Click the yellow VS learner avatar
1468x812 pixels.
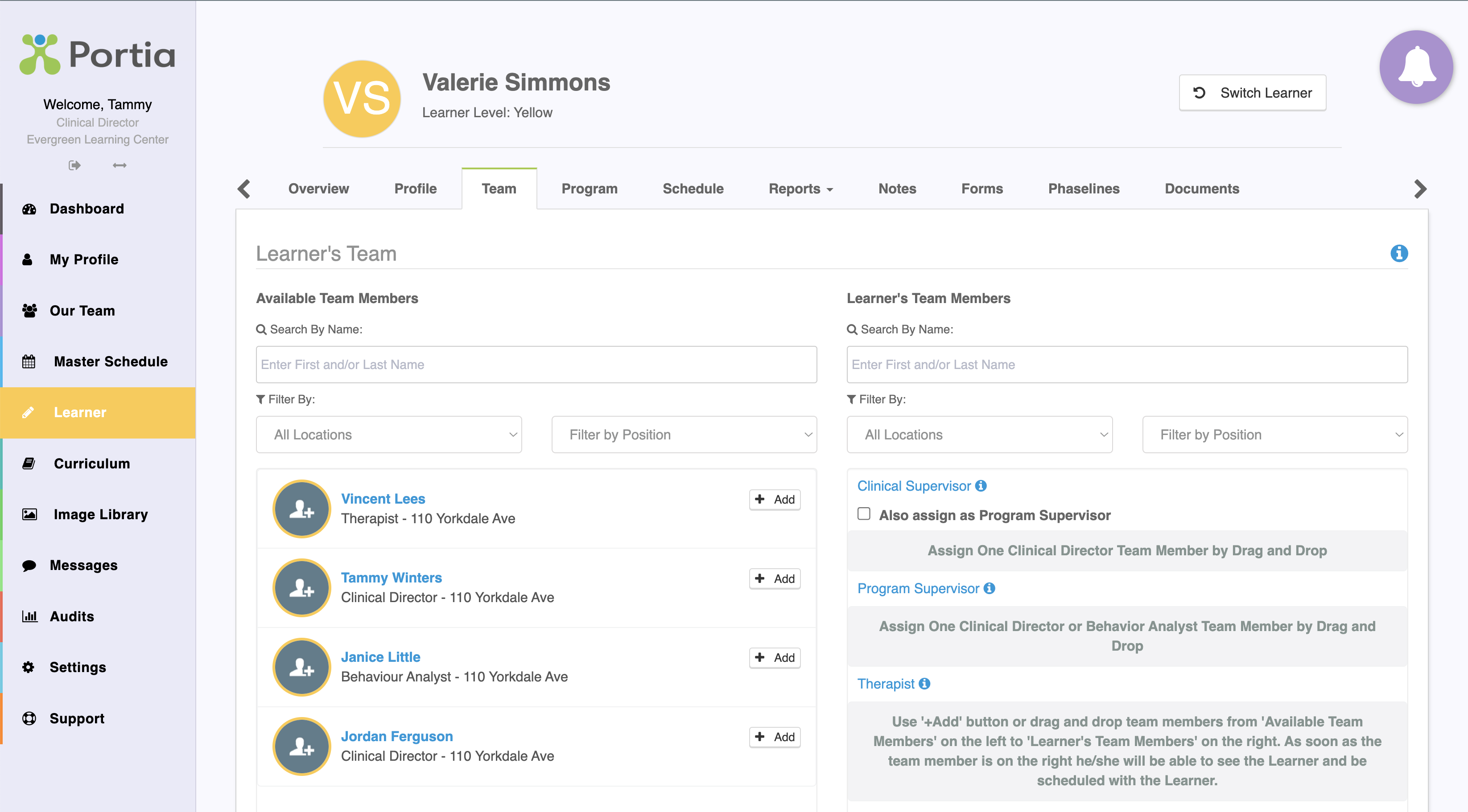362,98
